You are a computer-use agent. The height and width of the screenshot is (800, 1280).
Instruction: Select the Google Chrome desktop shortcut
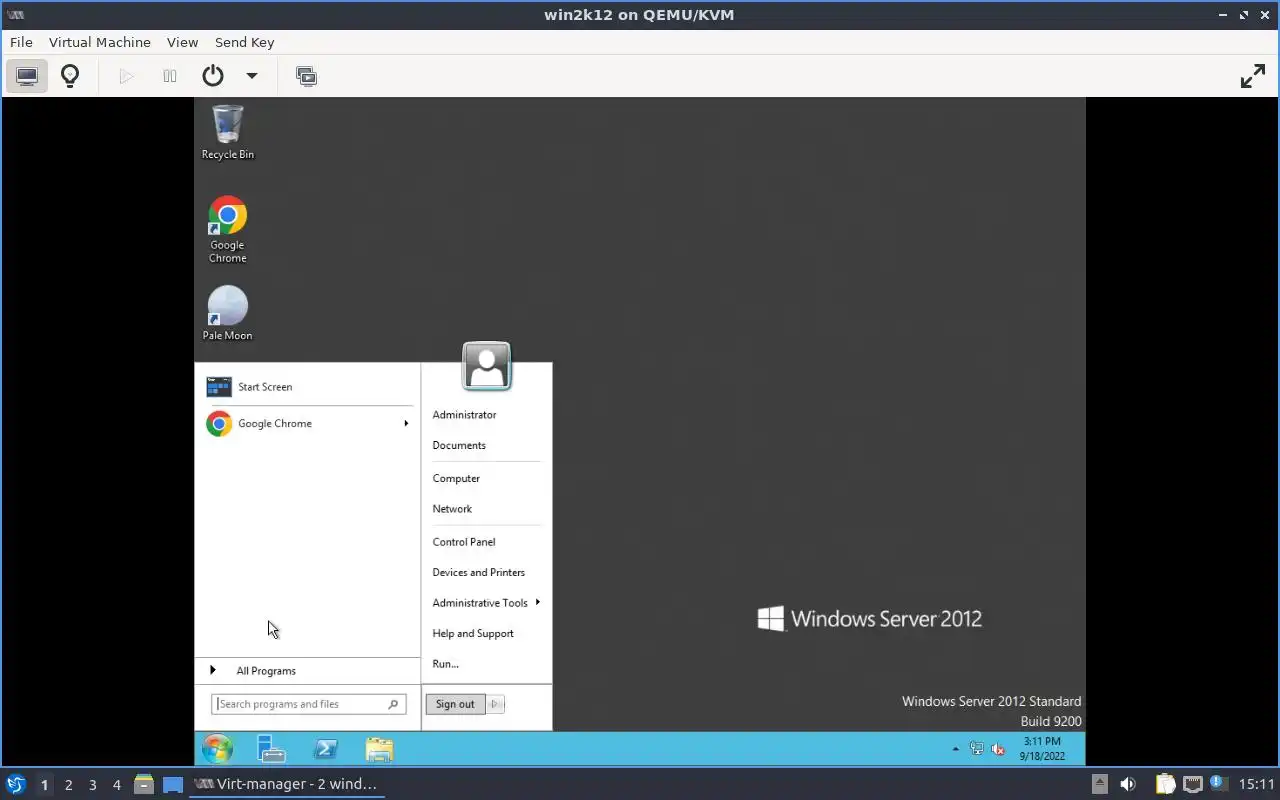[x=227, y=229]
